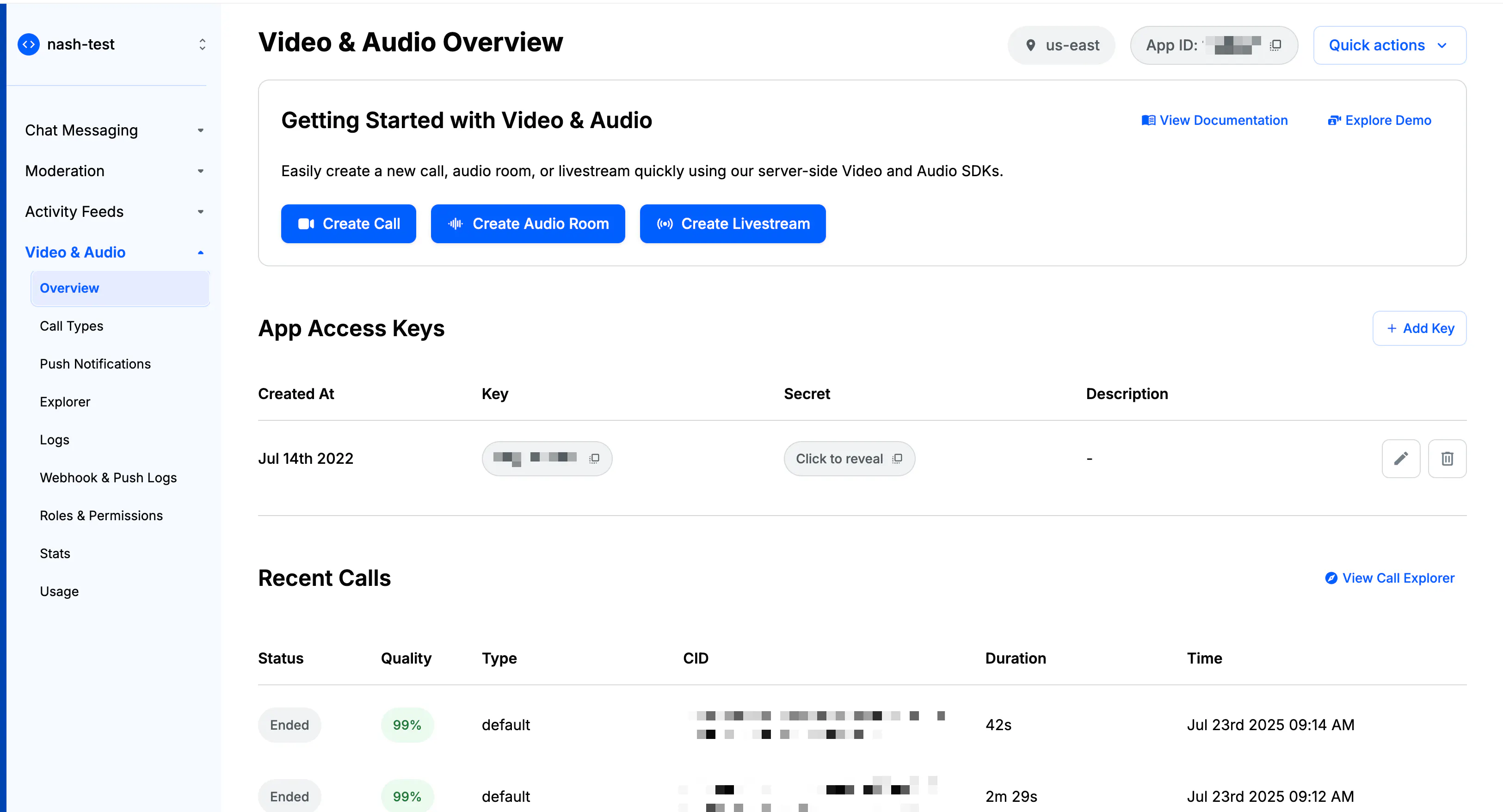
Task: Delete the Jul 14th 2022 key
Action: tap(1447, 459)
